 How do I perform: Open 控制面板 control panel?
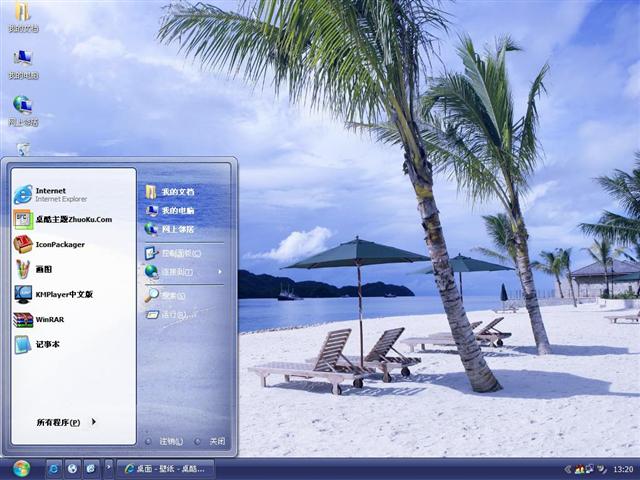click(x=176, y=252)
